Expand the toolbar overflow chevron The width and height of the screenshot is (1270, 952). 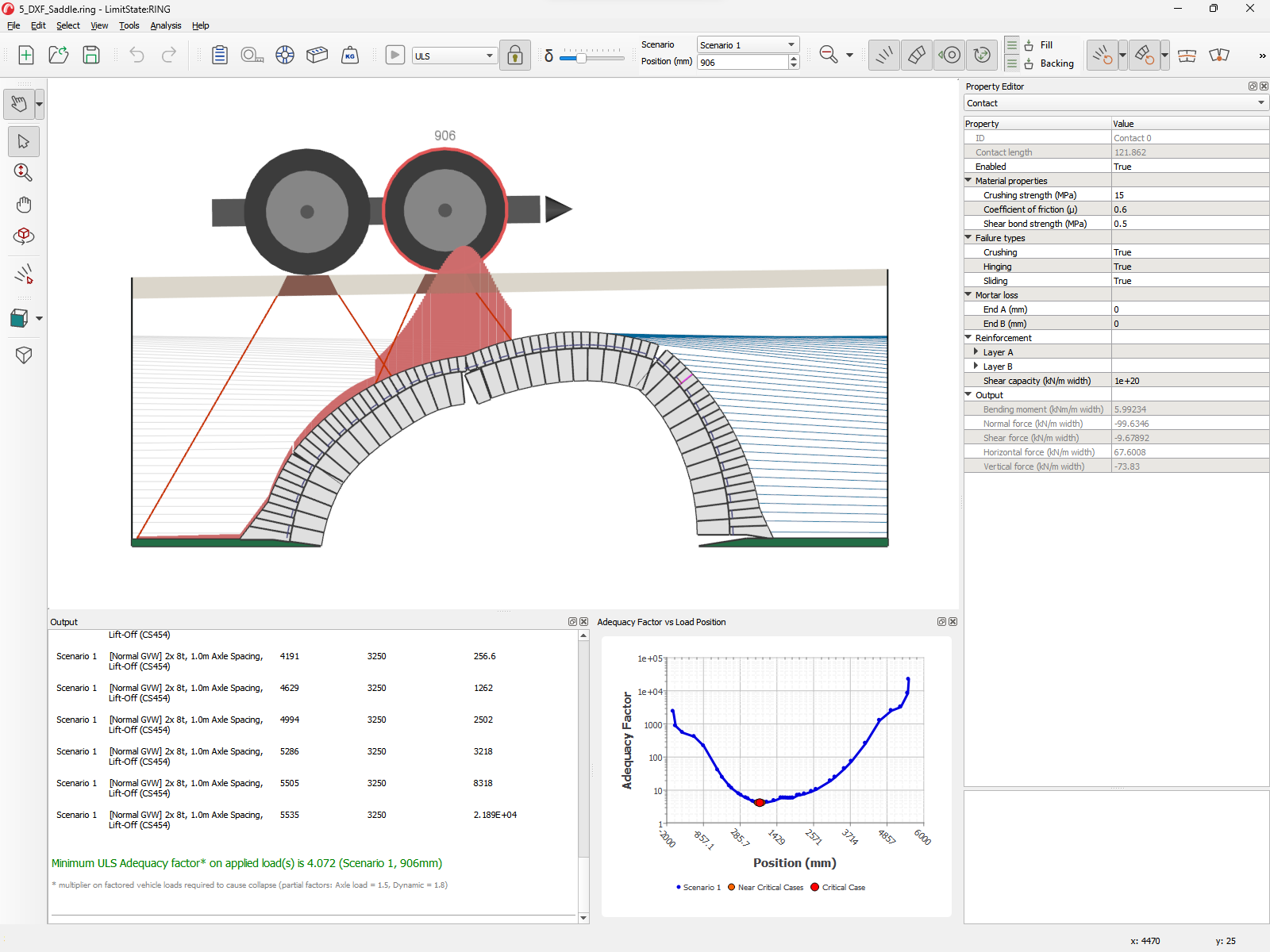coord(1262,56)
